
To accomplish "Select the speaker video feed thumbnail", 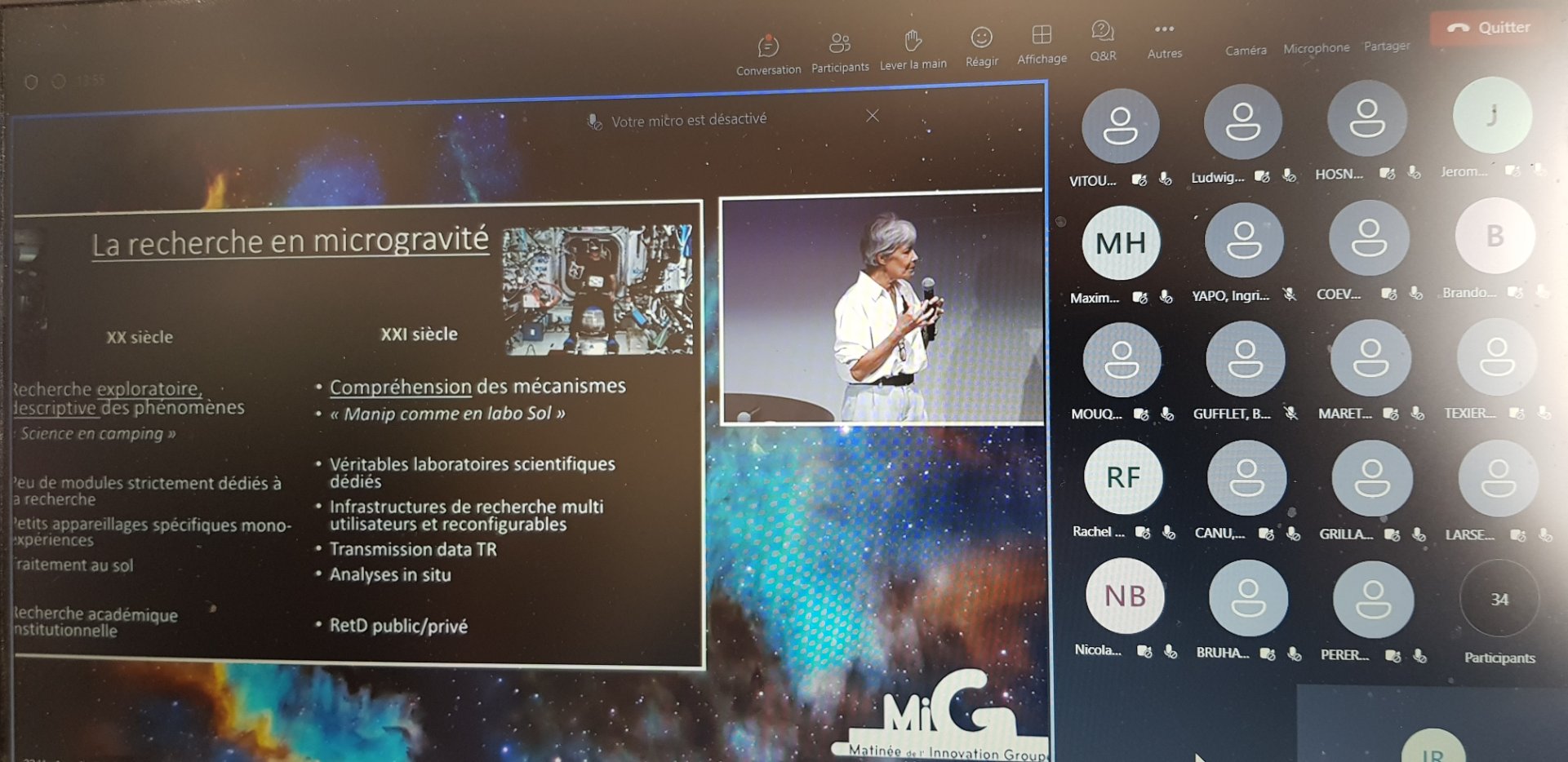I will 882,310.
